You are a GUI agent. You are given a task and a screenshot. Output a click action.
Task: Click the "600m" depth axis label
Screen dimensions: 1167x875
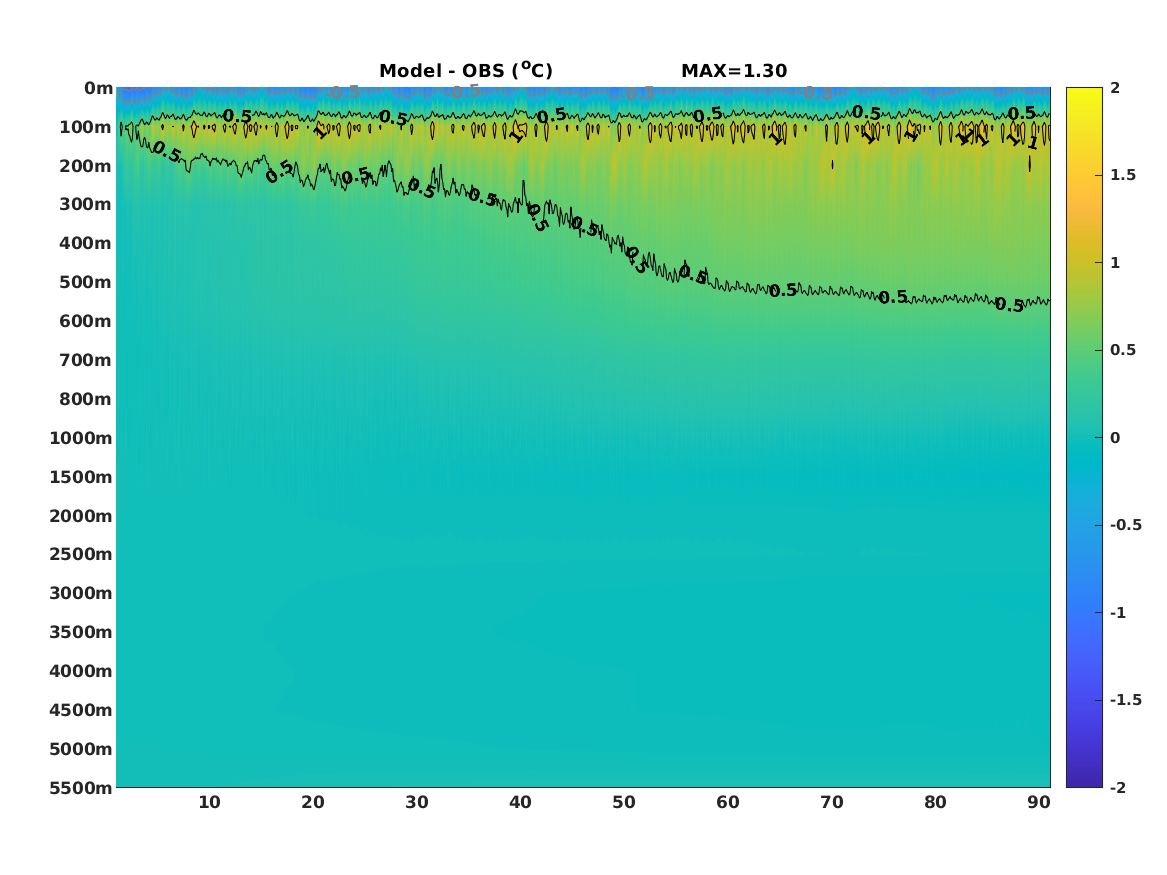tap(86, 321)
